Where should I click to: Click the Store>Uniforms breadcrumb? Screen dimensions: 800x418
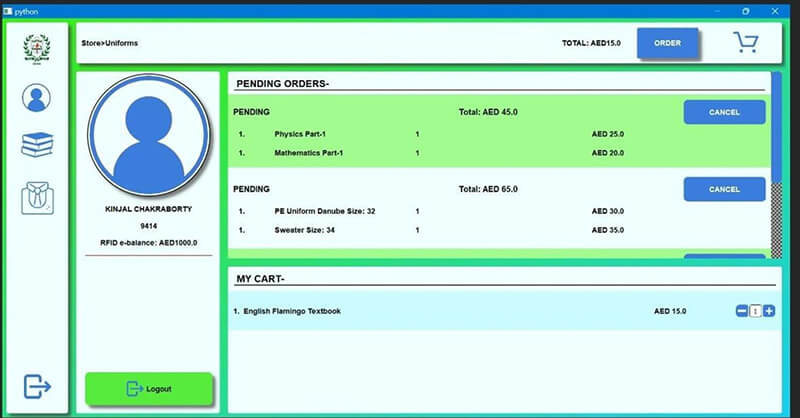tap(110, 44)
